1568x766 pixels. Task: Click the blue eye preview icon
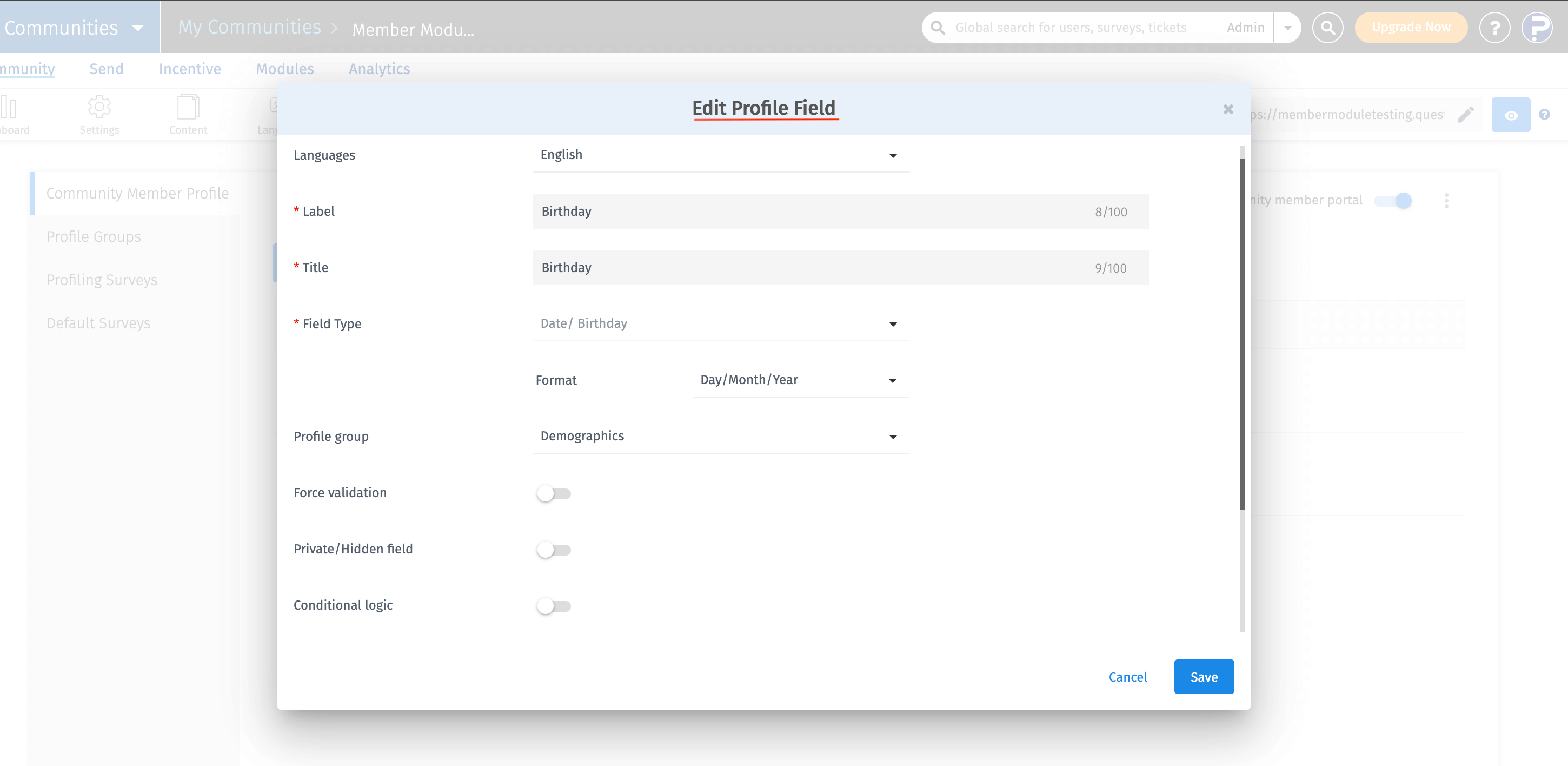1510,115
